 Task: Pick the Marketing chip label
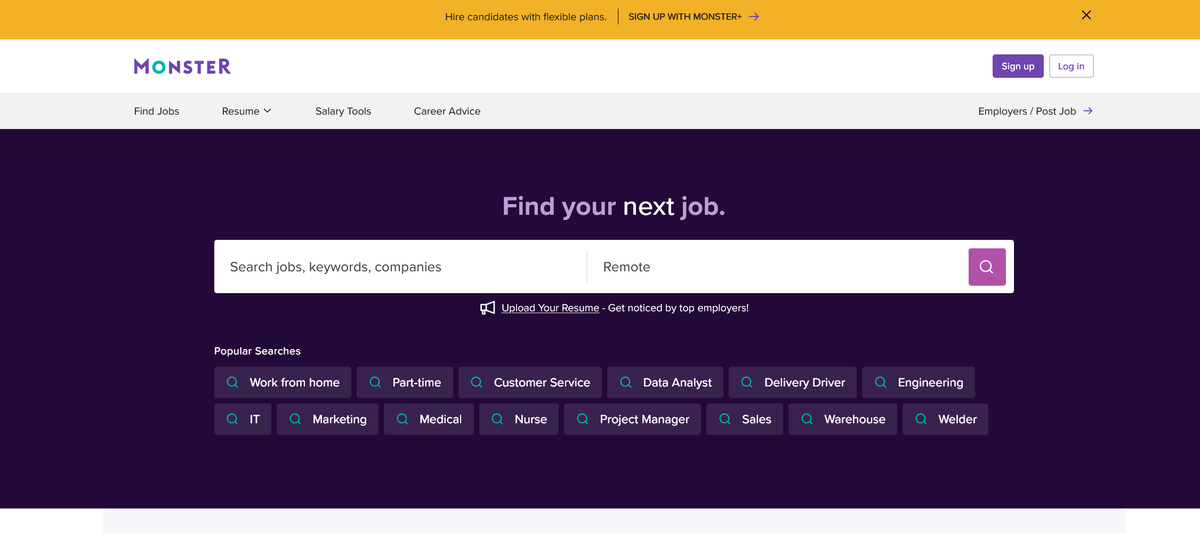339,419
